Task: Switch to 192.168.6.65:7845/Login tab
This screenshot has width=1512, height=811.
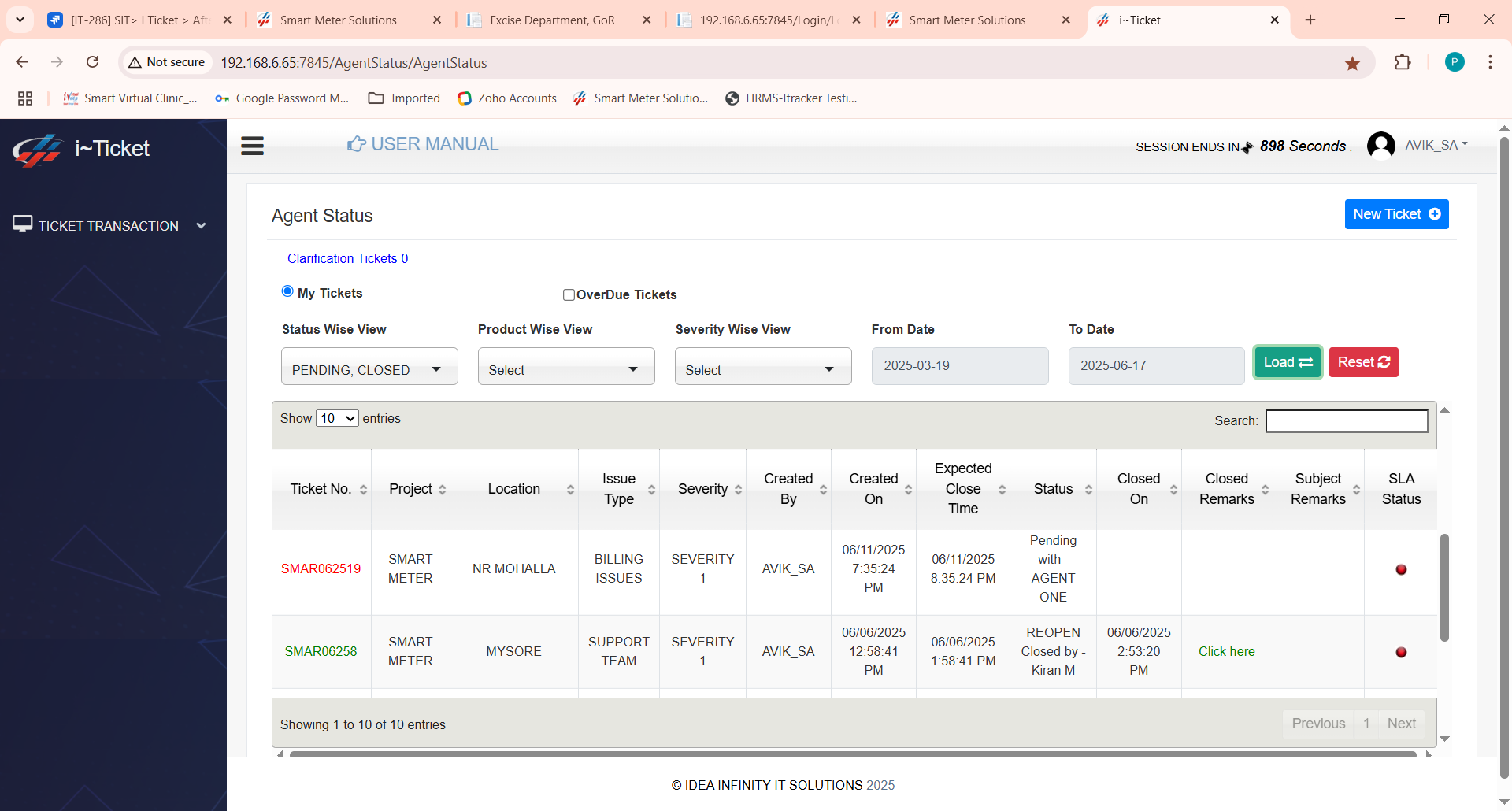Action: pyautogui.click(x=769, y=20)
